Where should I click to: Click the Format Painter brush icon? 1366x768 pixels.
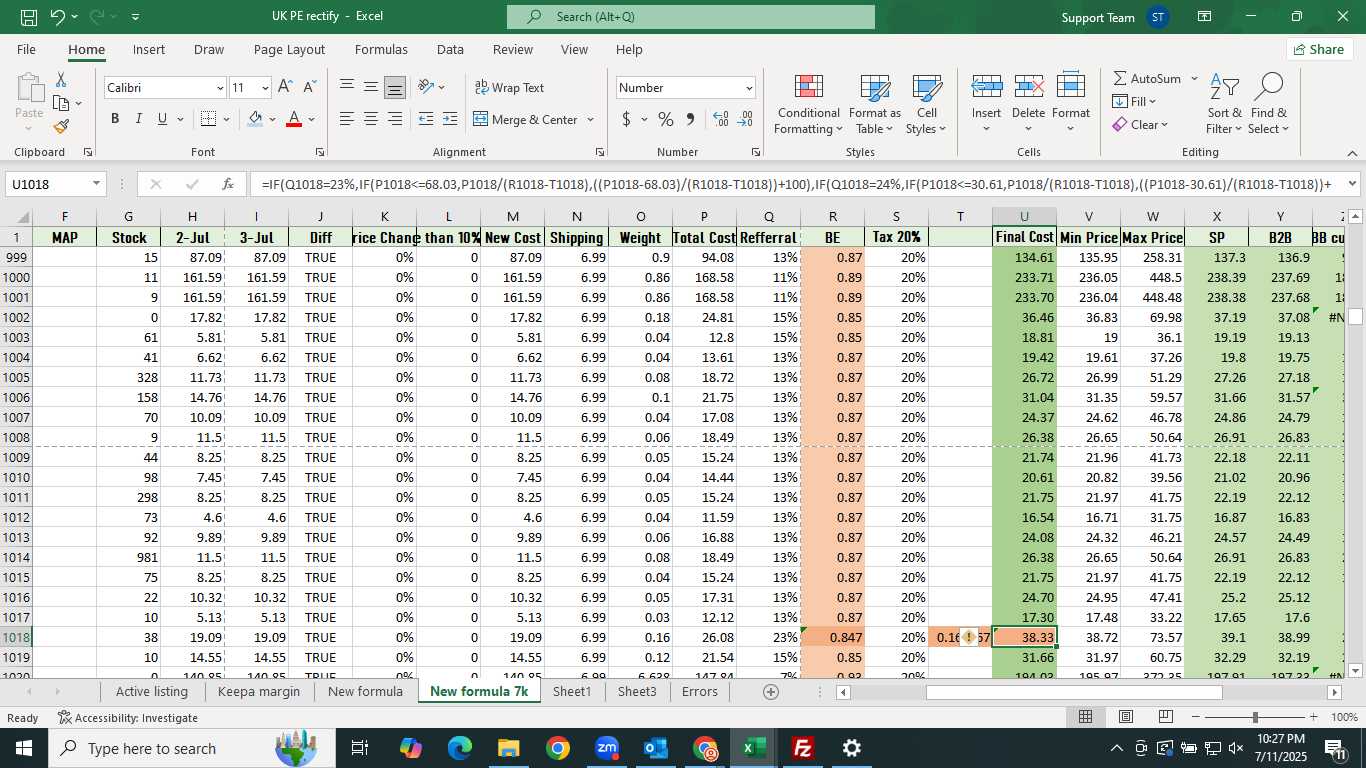(61, 126)
